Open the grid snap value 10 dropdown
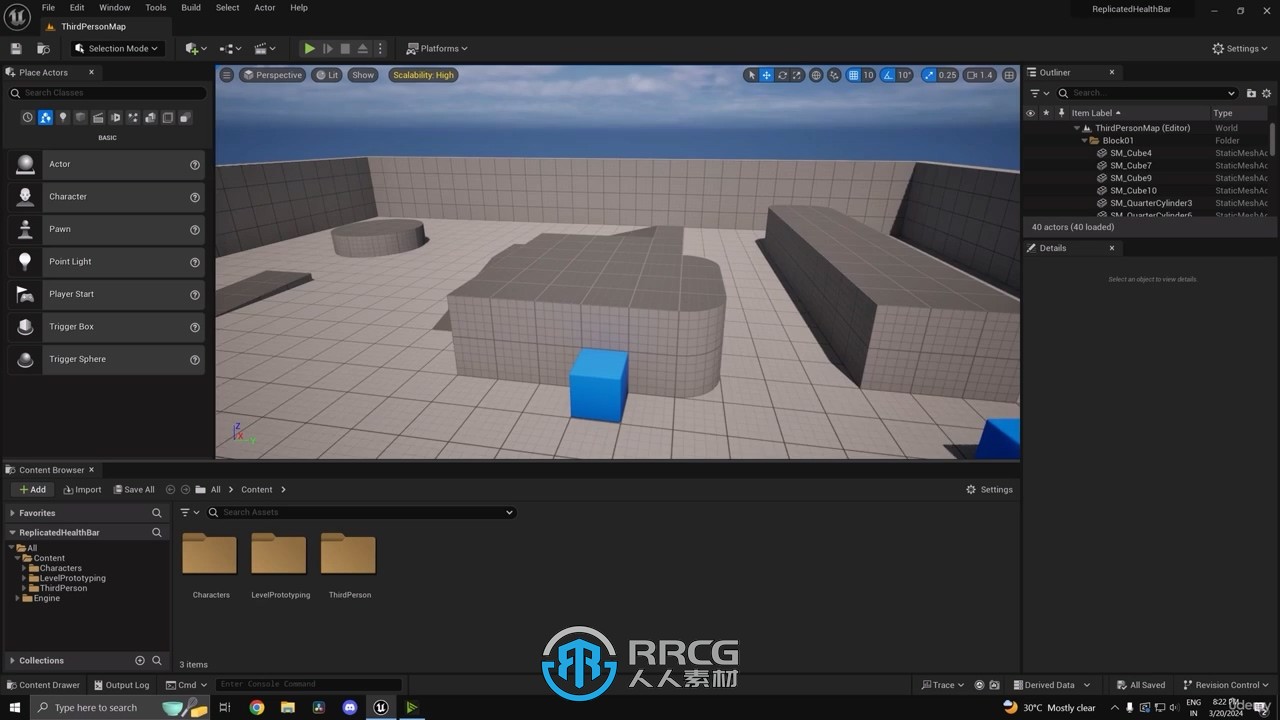 pos(868,75)
